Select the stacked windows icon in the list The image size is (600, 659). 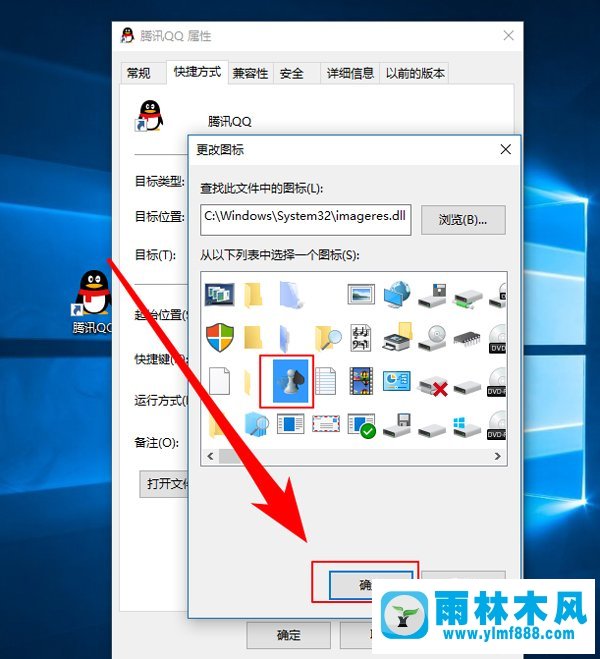click(x=219, y=294)
